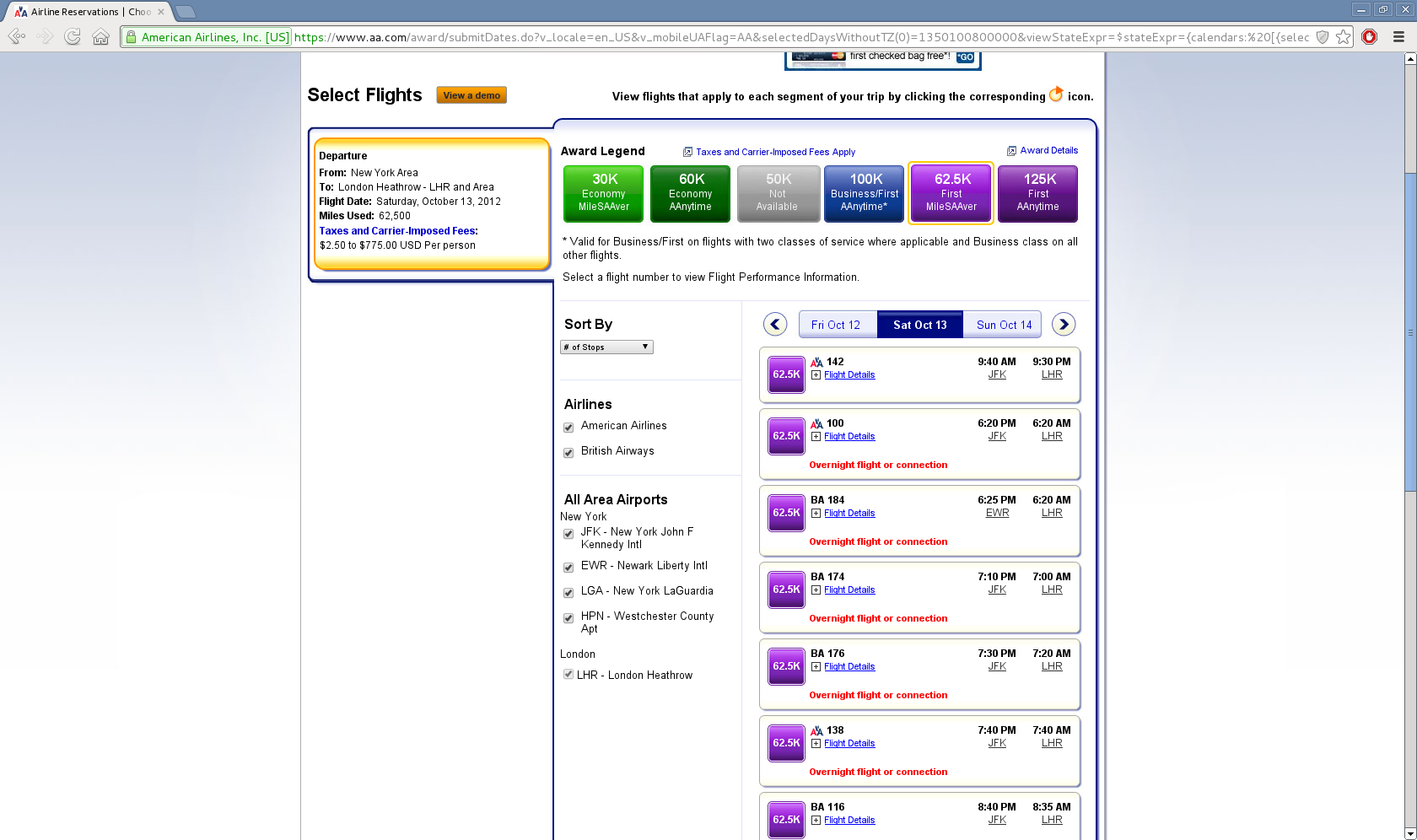The height and width of the screenshot is (840, 1417).
Task: Toggle the EWR Newark Liberty Intl checkbox
Action: point(568,568)
